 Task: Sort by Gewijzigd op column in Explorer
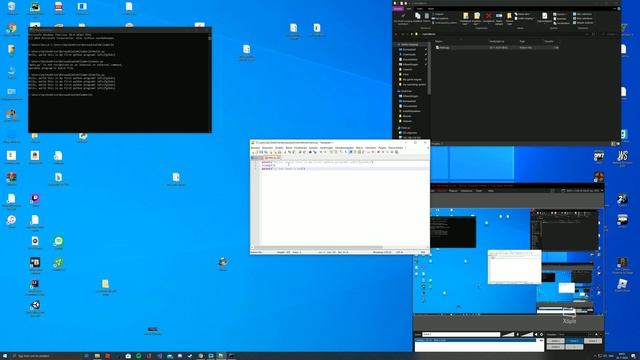(497, 41)
